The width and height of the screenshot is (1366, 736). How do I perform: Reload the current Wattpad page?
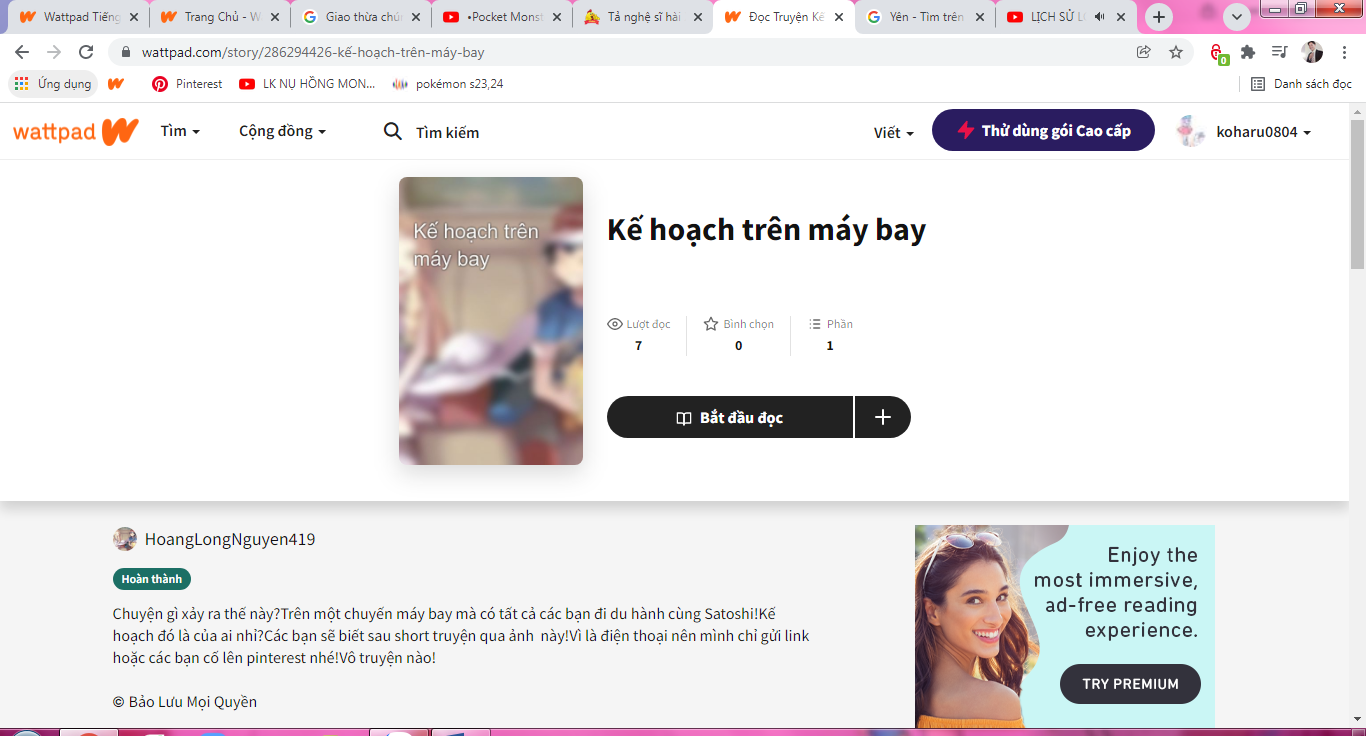pos(86,52)
